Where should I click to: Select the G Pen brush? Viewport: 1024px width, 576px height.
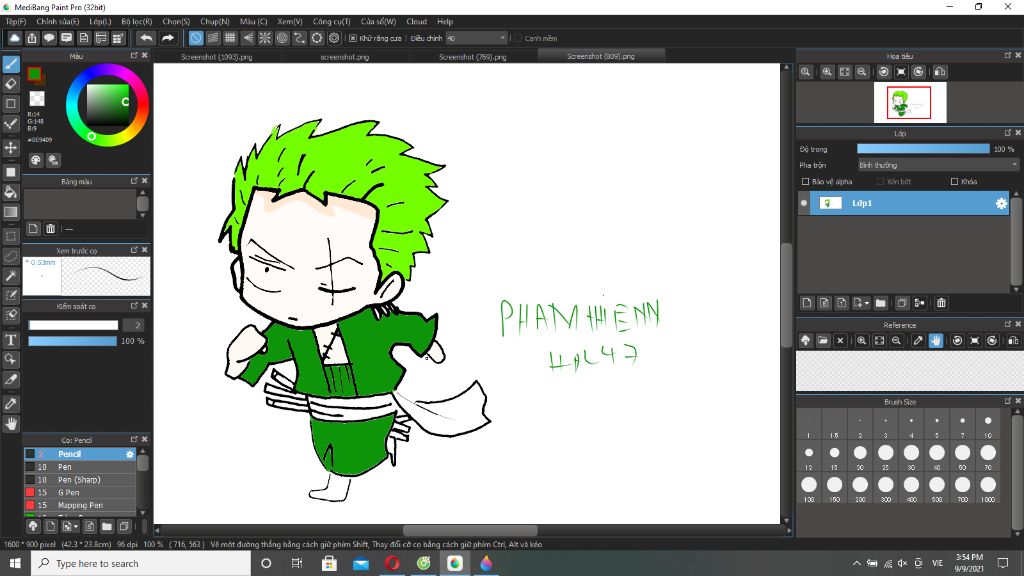point(80,492)
